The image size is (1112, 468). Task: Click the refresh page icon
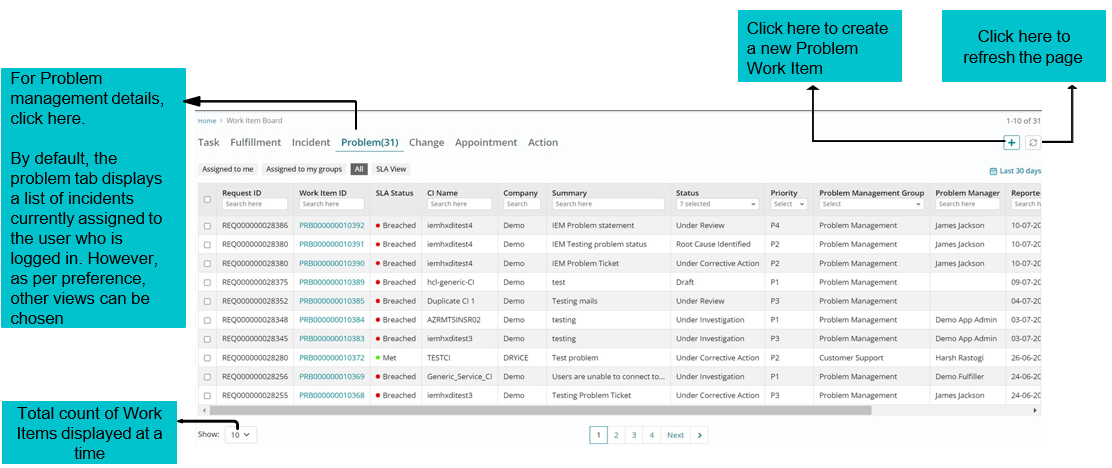pyautogui.click(x=1033, y=143)
